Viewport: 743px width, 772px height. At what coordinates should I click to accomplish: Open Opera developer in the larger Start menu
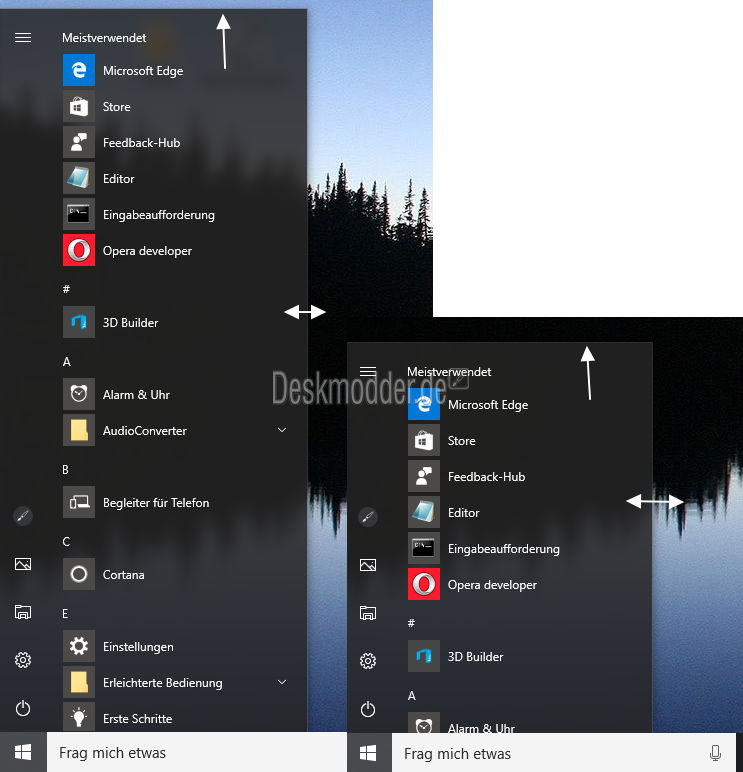point(146,251)
